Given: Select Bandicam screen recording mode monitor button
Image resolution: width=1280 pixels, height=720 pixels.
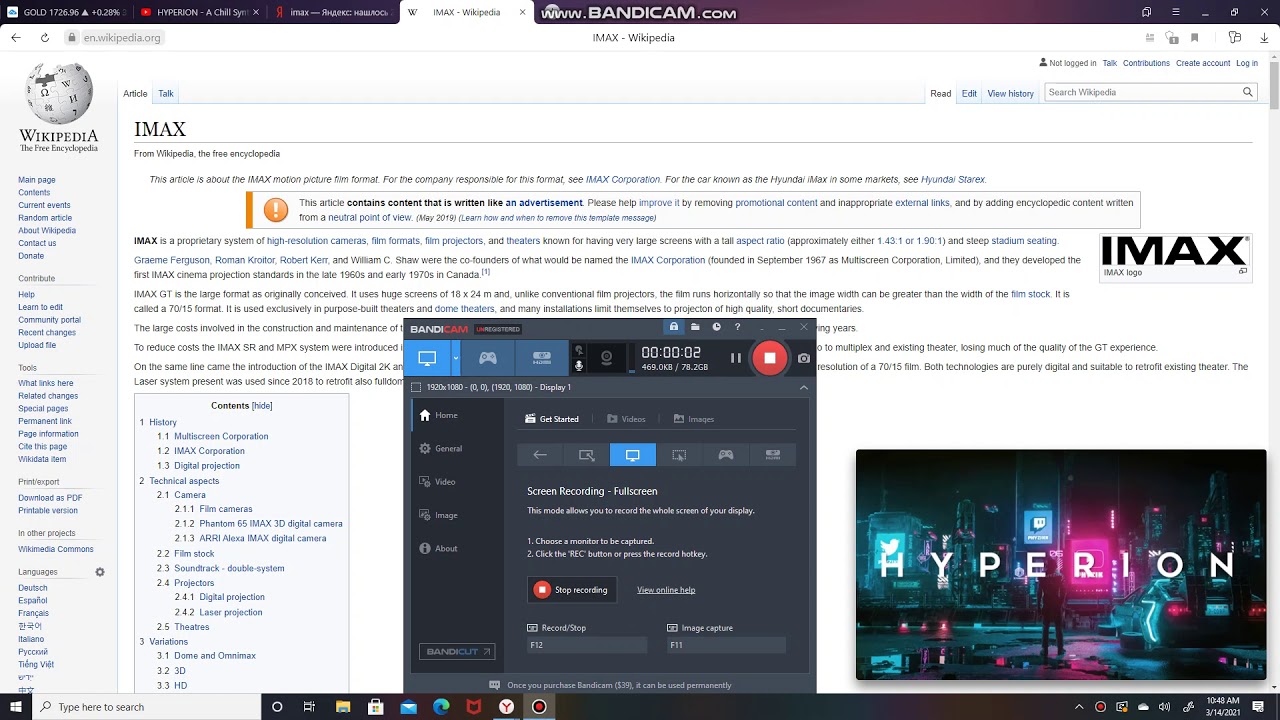Looking at the screenshot, I should tap(427, 358).
